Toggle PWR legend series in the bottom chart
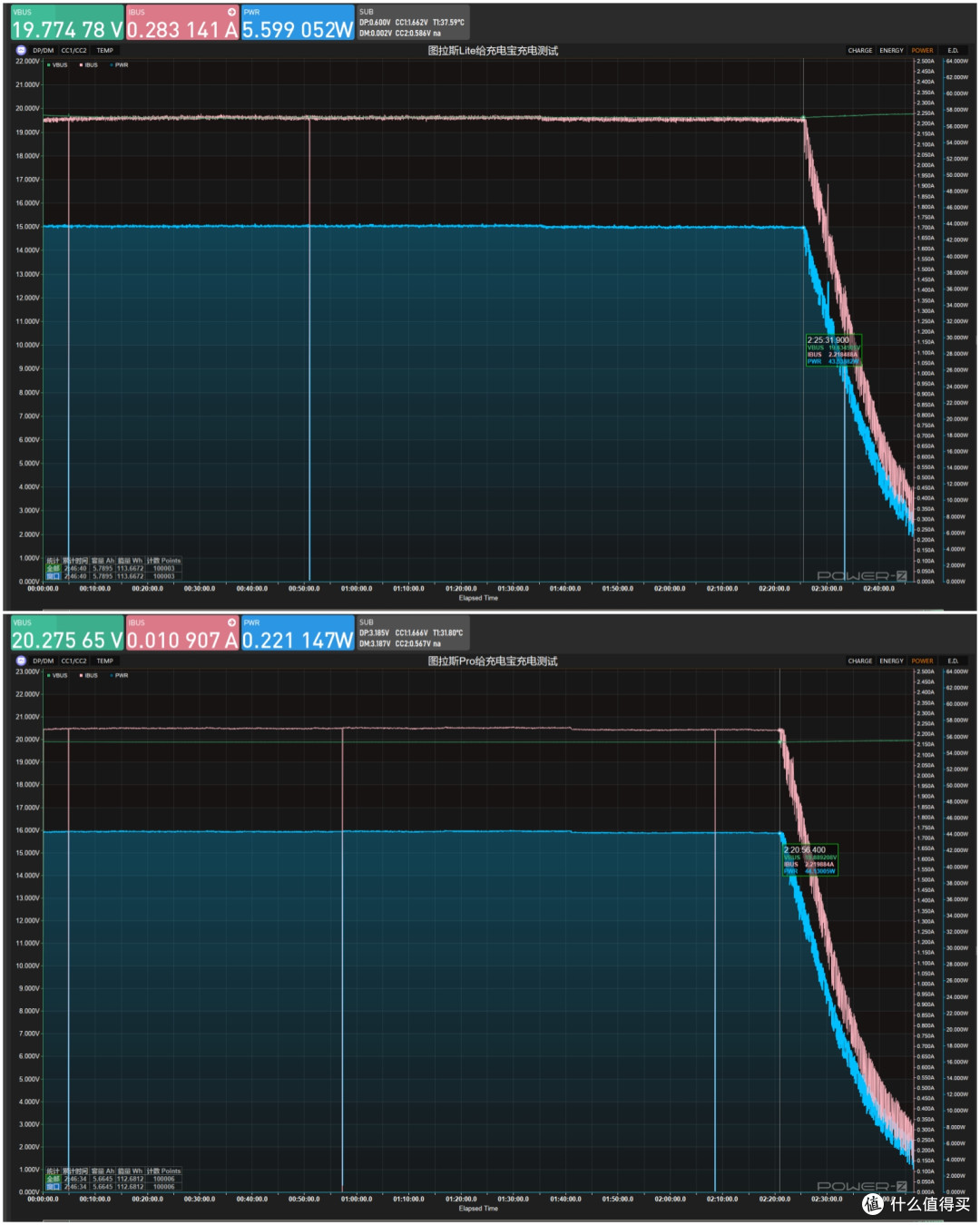This screenshot has height=1225, width=980. tap(119, 676)
